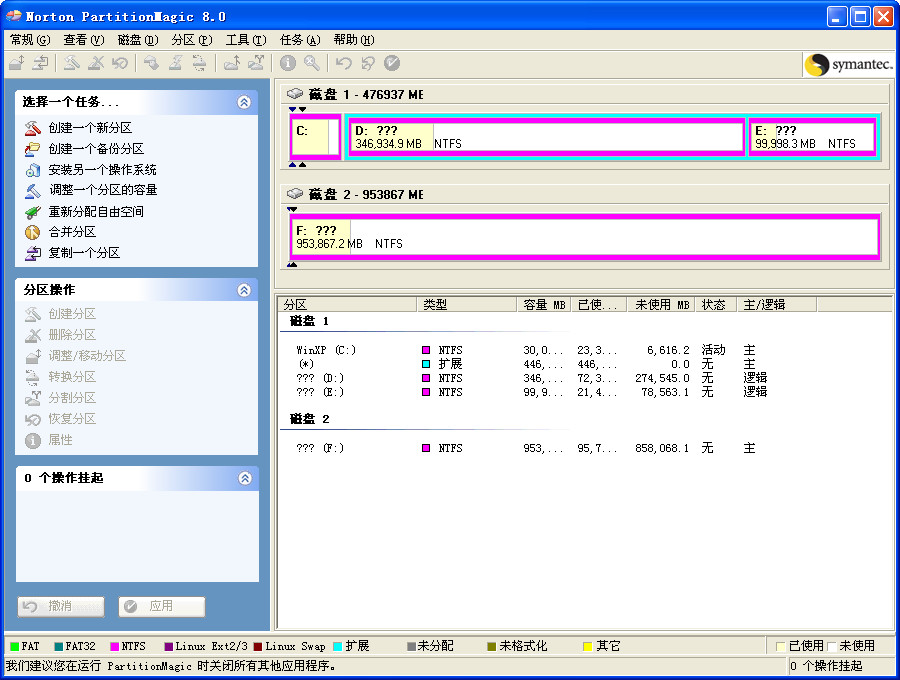Image resolution: width=900 pixels, height=680 pixels.
Task: Click the Convert partition toolbar icon
Action: [x=199, y=63]
